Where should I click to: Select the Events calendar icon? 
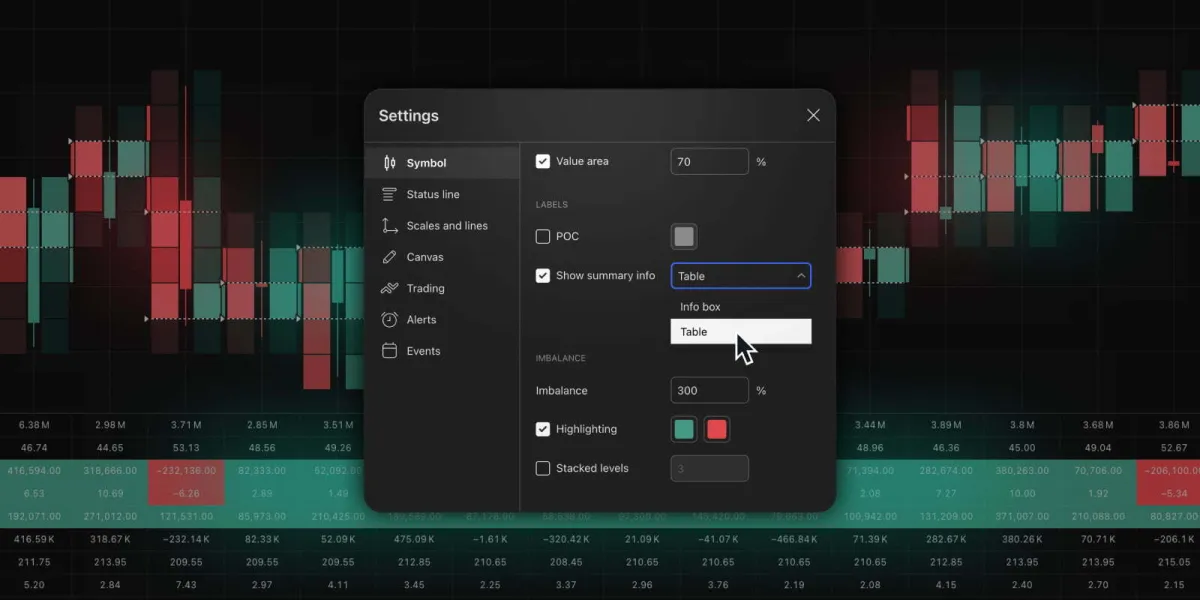click(x=390, y=351)
